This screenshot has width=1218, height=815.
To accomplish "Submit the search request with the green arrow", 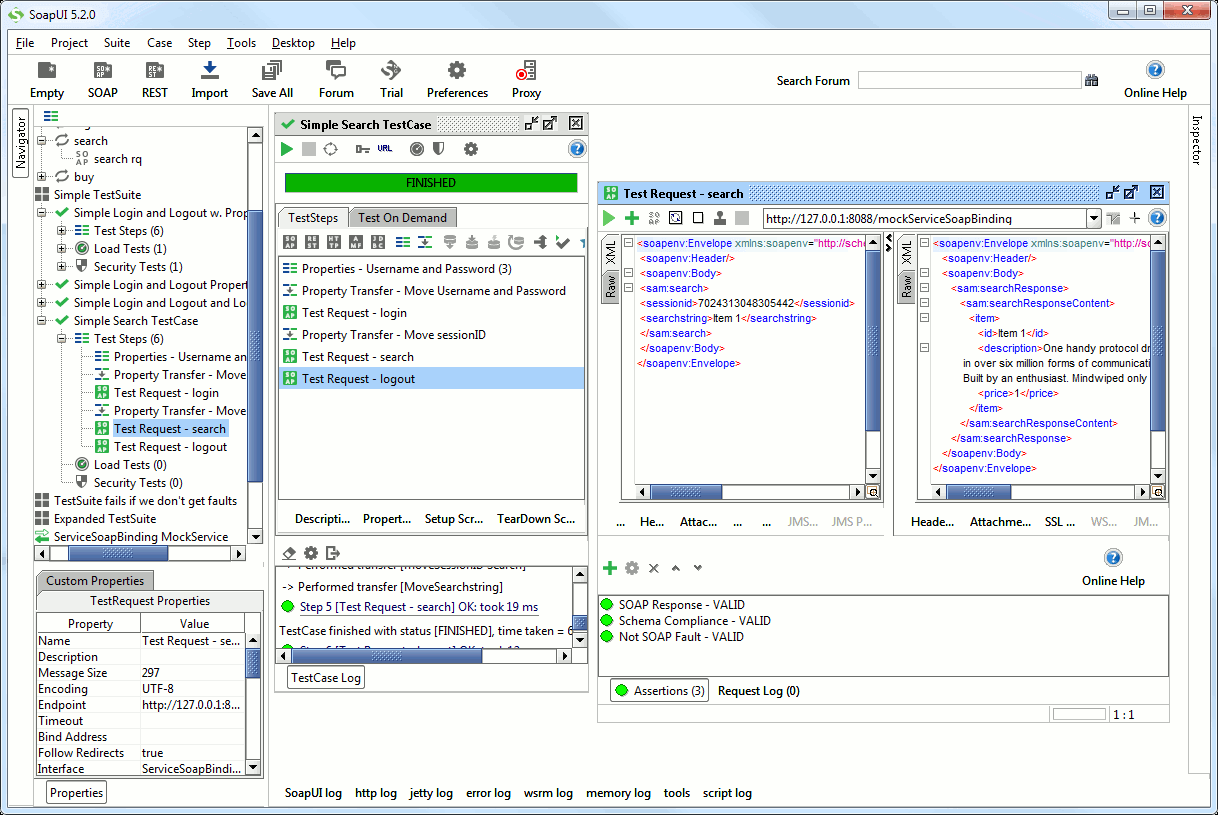I will 609,218.
